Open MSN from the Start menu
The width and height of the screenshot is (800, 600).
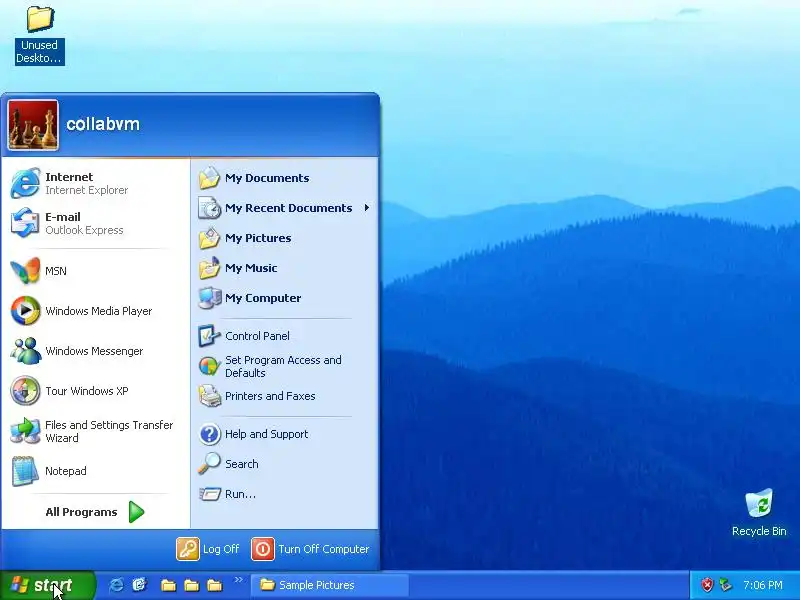coord(95,271)
